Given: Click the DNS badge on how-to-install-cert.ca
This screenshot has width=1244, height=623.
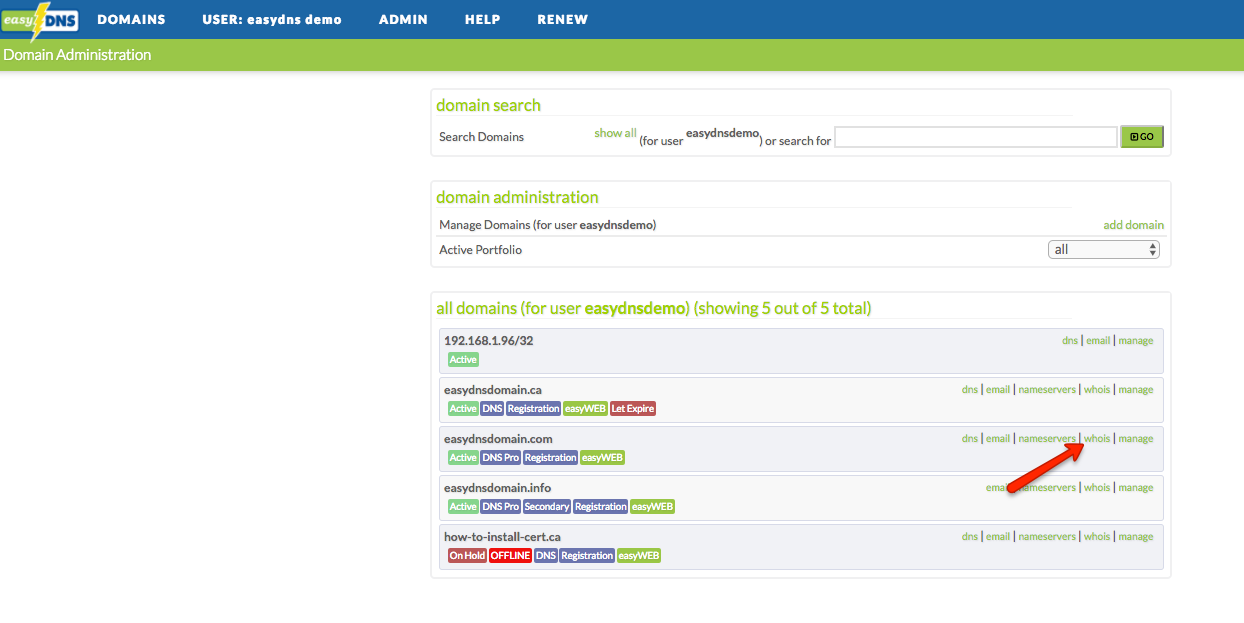Looking at the screenshot, I should point(545,556).
